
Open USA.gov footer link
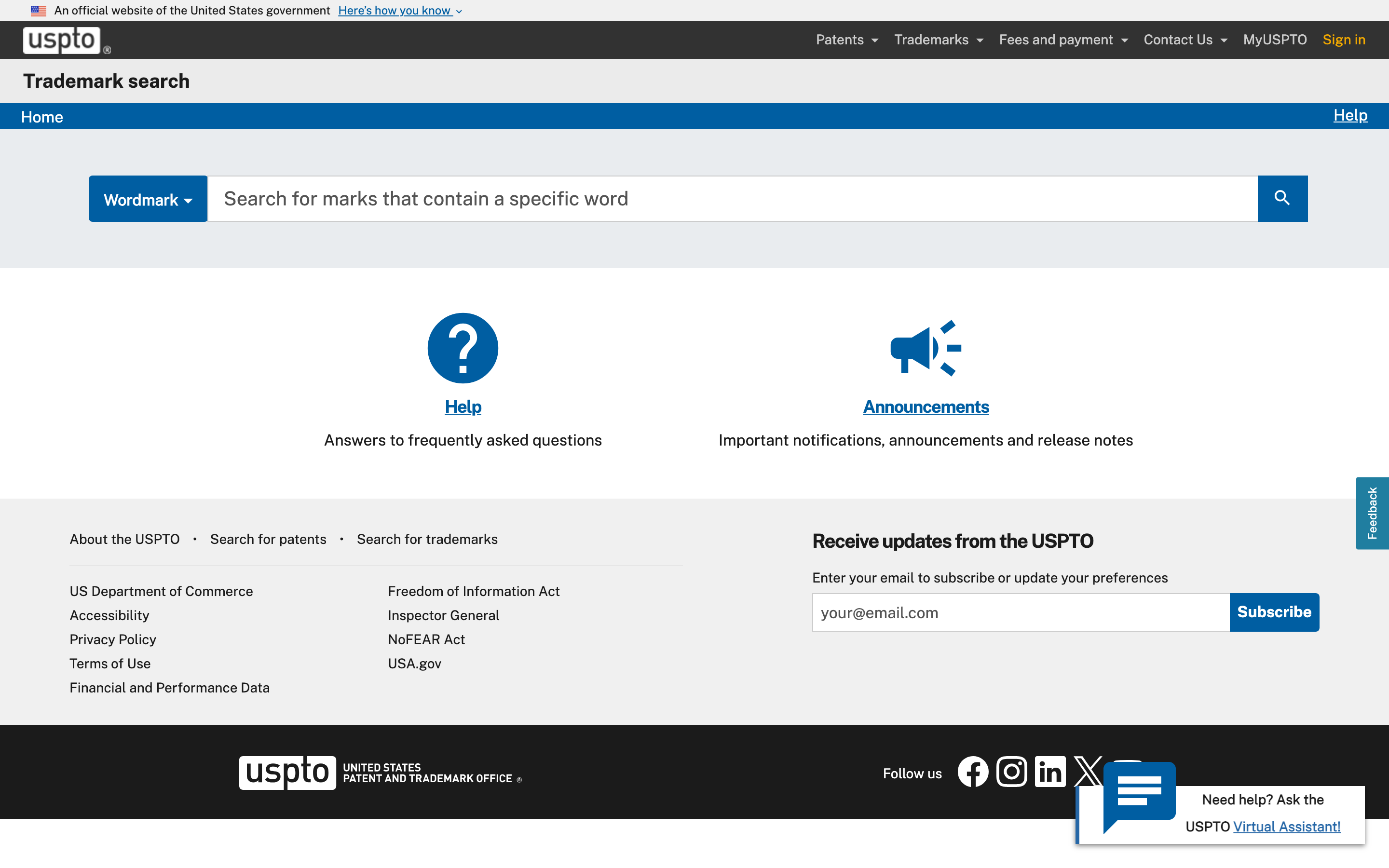pyautogui.click(x=414, y=664)
